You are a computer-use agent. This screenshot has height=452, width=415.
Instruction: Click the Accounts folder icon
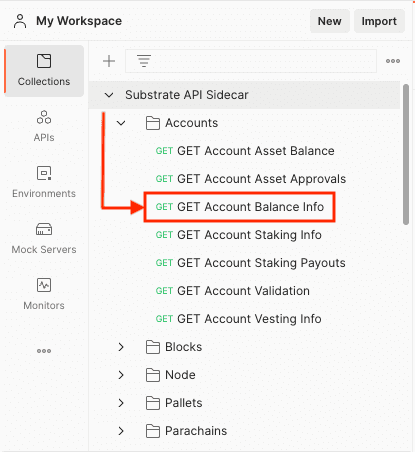153,123
